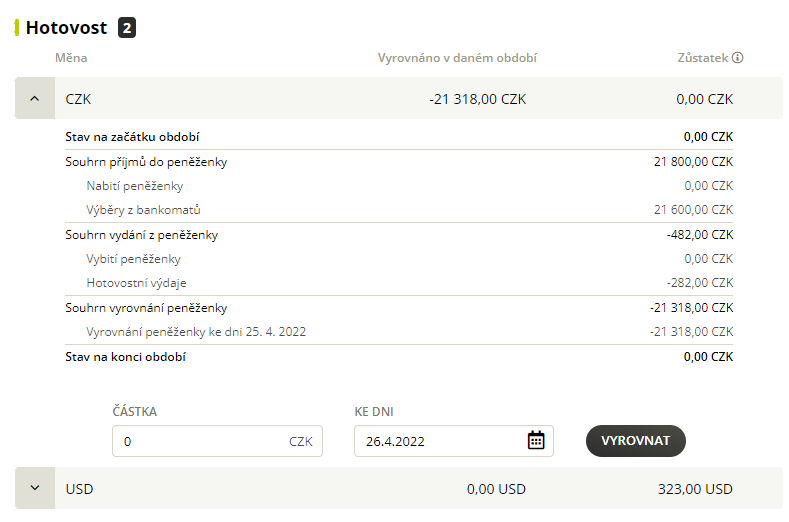Image resolution: width=789 pixels, height=522 pixels.
Task: Click the Zůstatek info icon
Action: coord(738,57)
